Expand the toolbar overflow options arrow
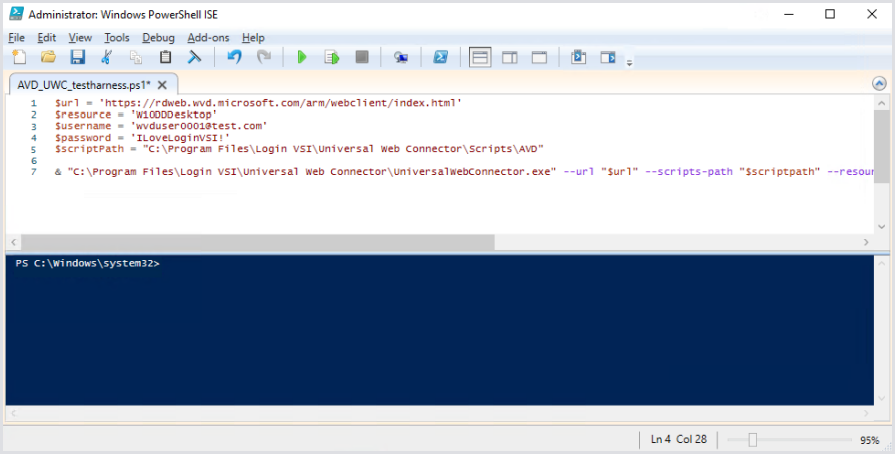The image size is (895, 454). click(x=629, y=62)
